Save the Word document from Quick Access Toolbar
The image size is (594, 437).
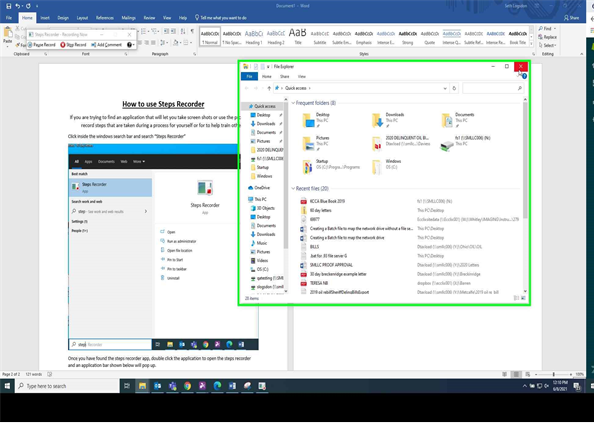tap(9, 6)
